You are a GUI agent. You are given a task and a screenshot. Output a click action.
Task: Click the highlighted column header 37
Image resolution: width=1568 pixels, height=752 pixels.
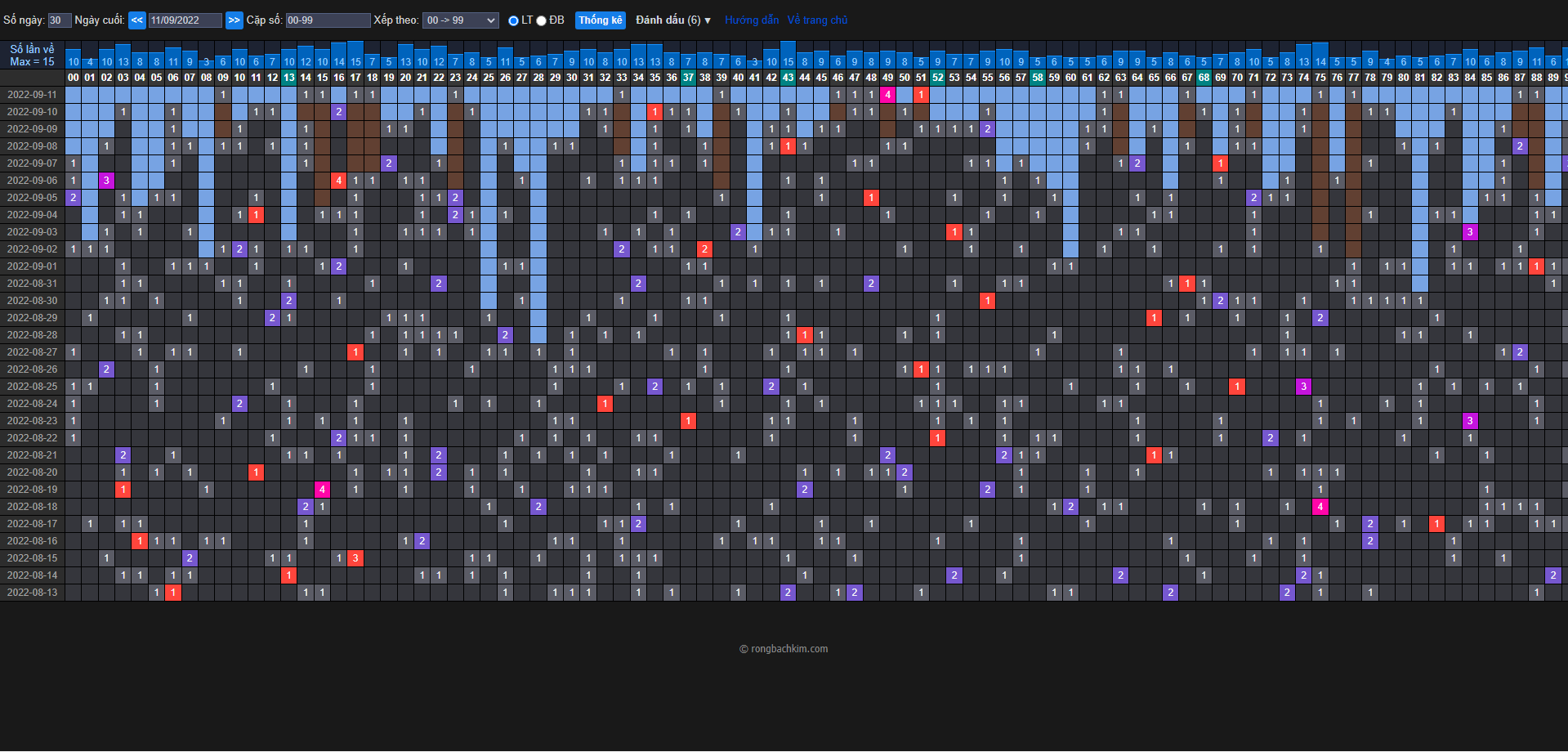[x=688, y=78]
